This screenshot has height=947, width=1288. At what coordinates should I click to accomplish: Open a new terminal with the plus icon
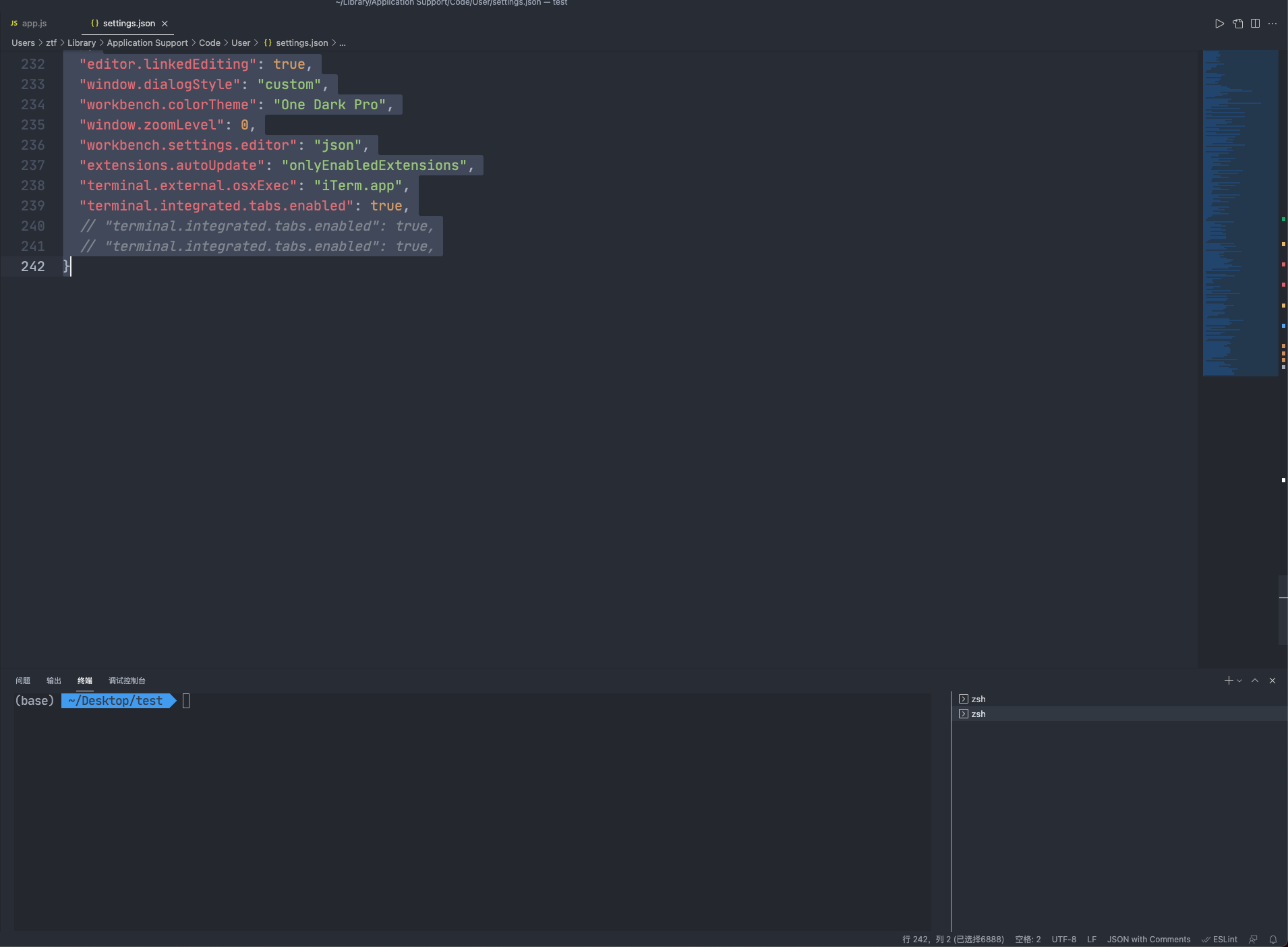[1229, 680]
